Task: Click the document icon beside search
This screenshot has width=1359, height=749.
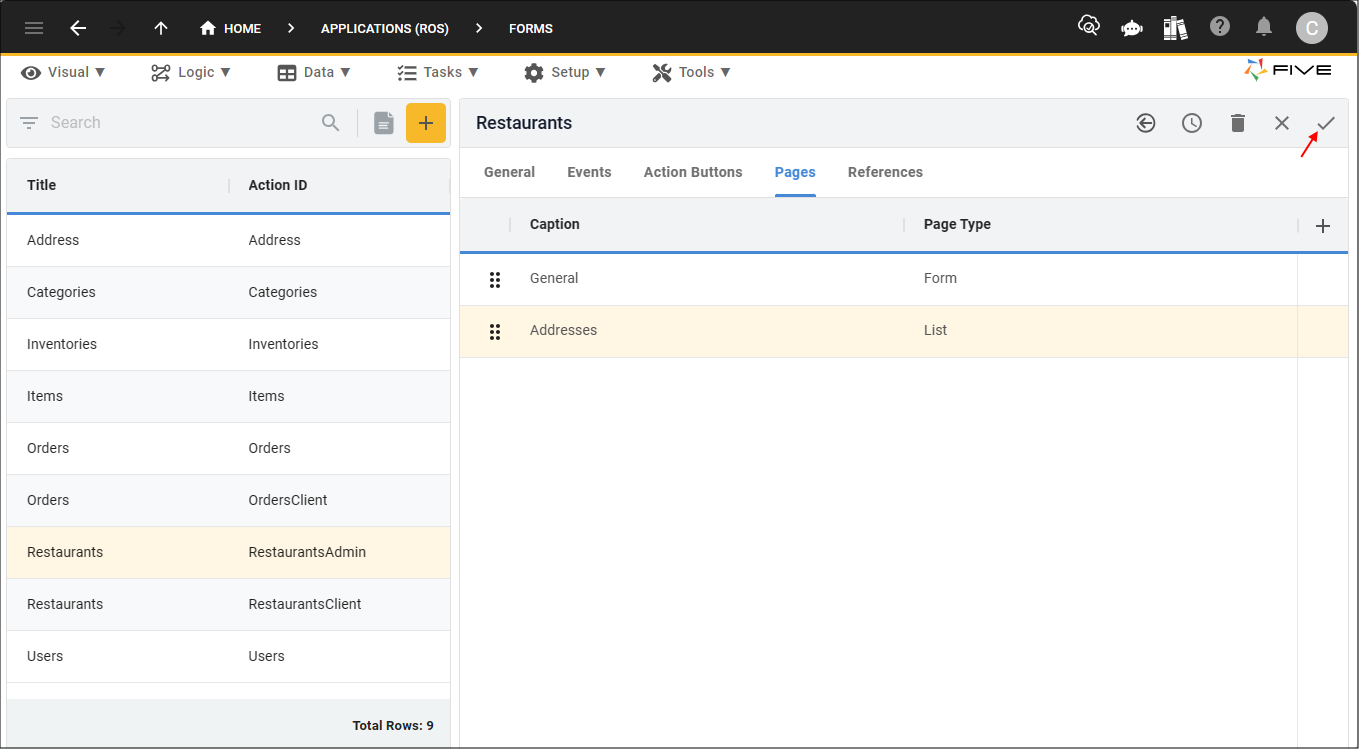Action: click(x=384, y=123)
